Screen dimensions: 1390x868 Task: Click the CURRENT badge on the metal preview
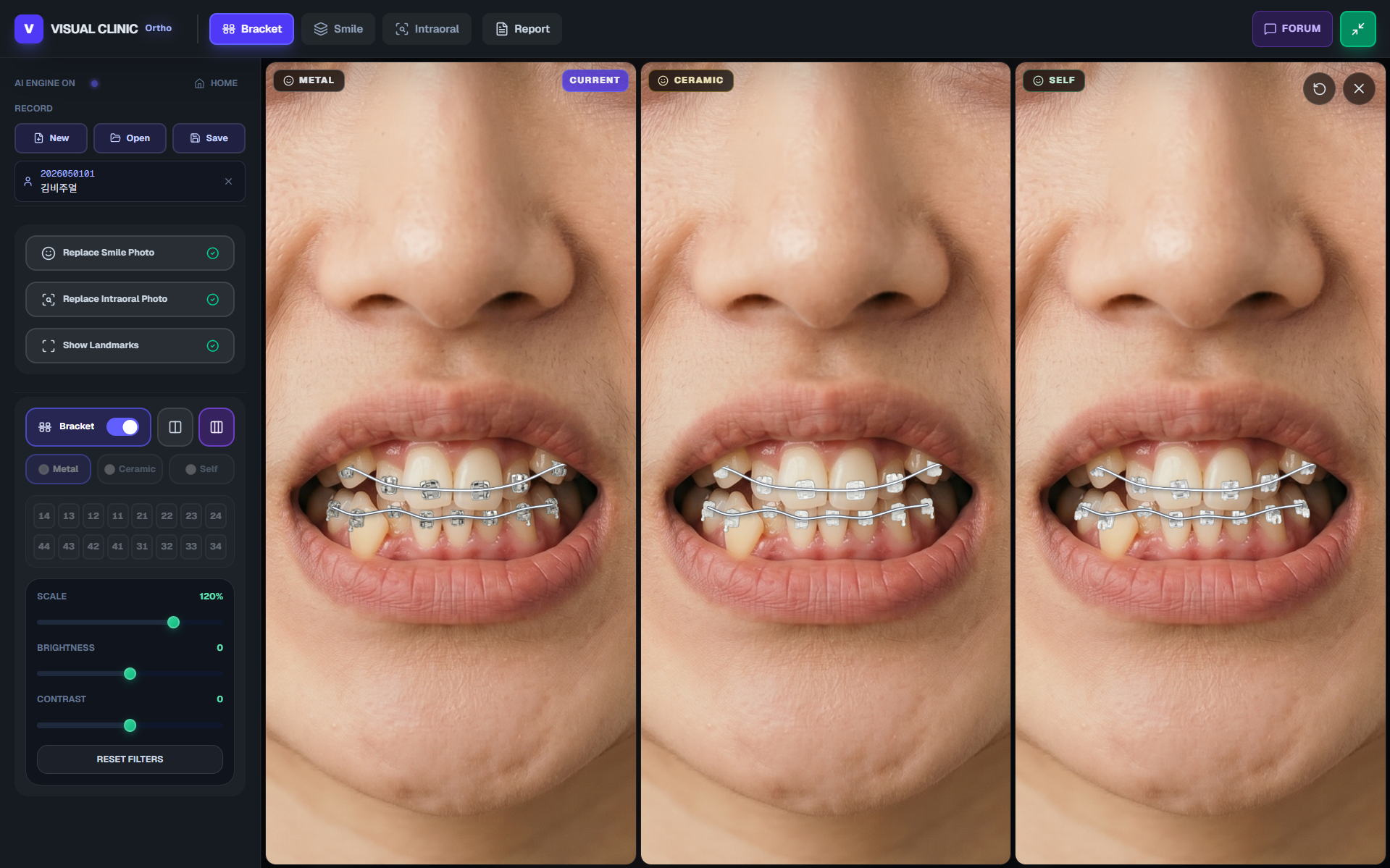pyautogui.click(x=595, y=80)
